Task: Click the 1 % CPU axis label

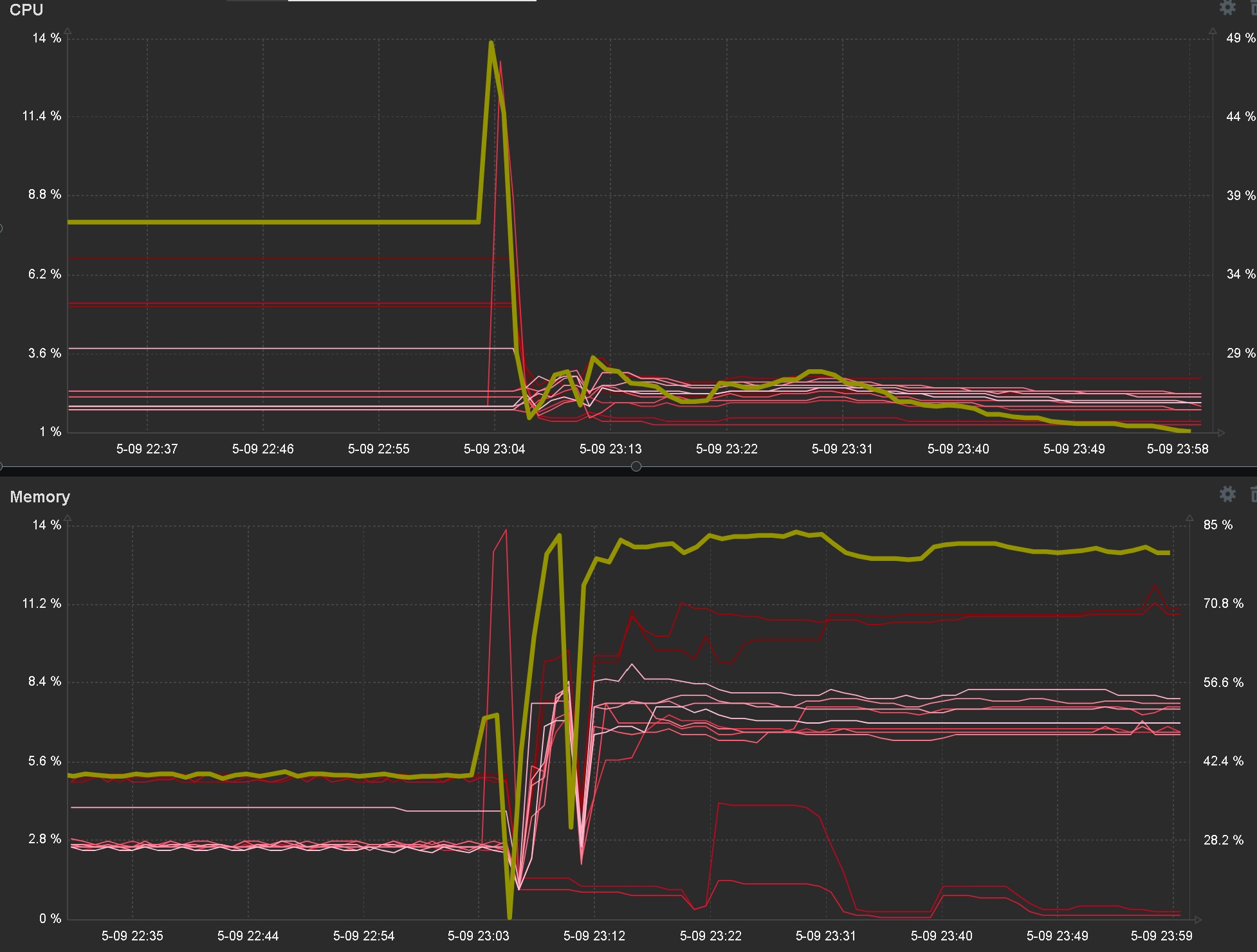Action: coord(50,432)
